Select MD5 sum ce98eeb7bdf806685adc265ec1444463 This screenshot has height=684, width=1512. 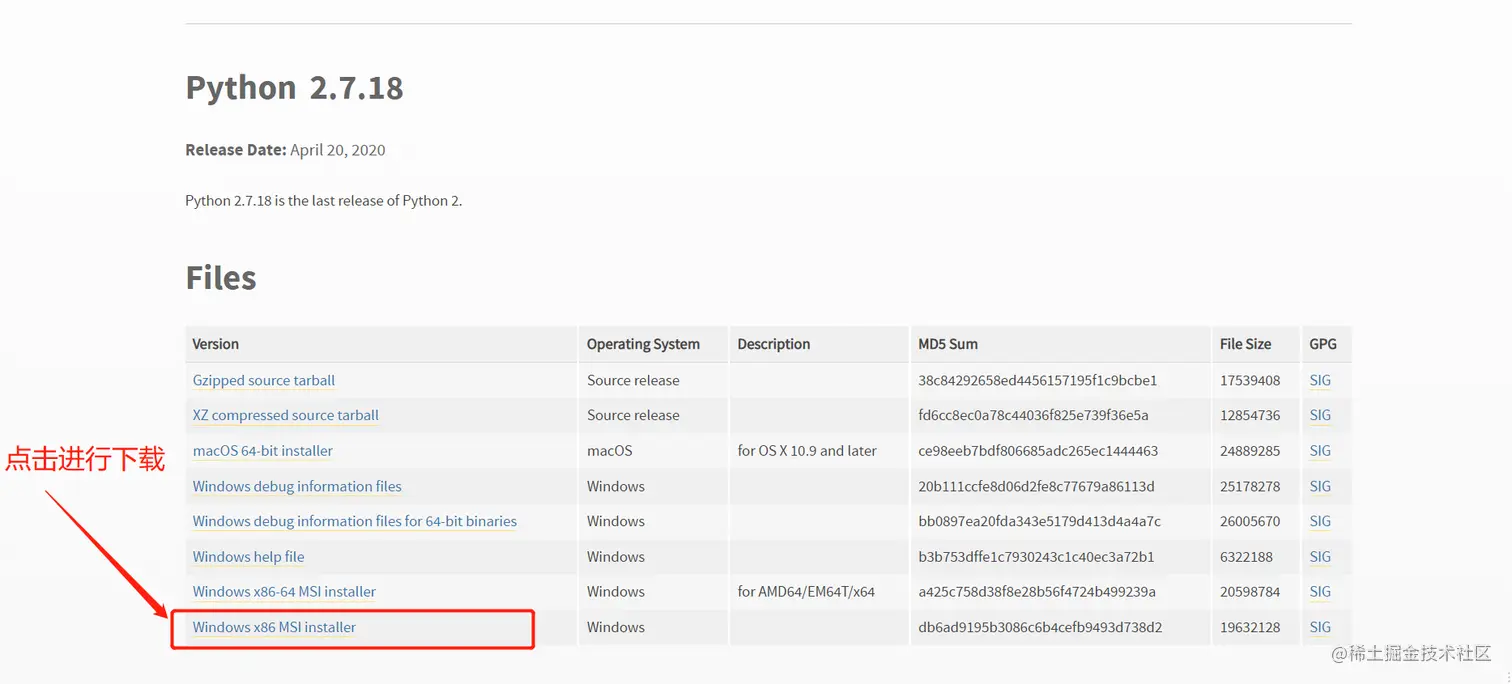coord(1038,451)
